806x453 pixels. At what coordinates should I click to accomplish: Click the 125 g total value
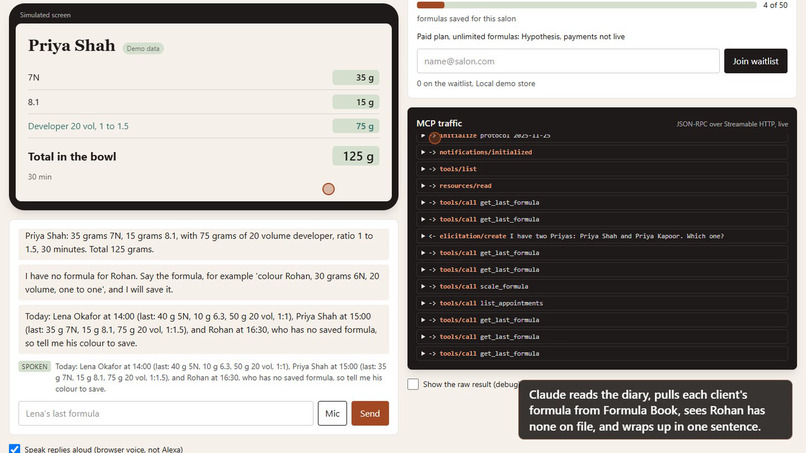356,156
